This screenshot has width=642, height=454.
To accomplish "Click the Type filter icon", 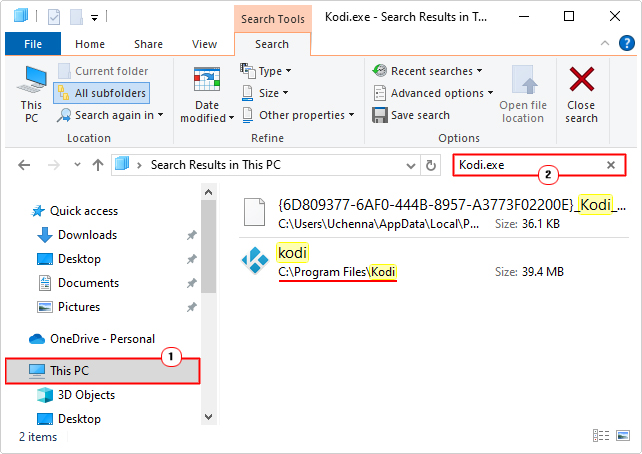I will (247, 71).
